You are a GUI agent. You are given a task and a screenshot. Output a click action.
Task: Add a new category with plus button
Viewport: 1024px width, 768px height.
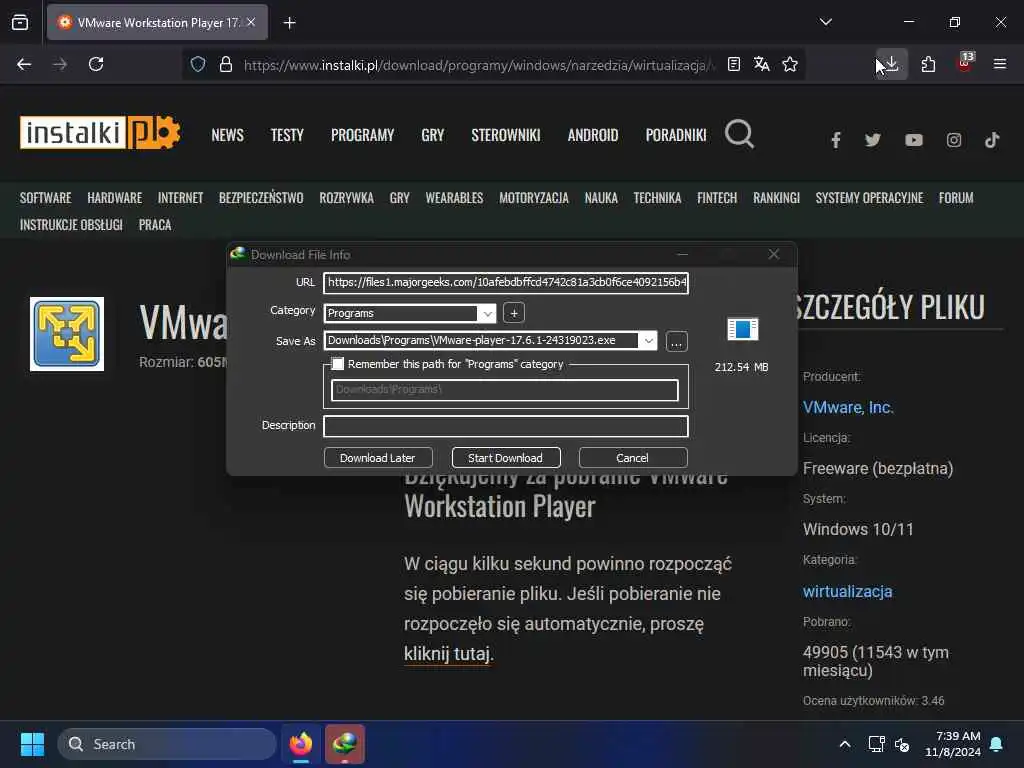514,313
